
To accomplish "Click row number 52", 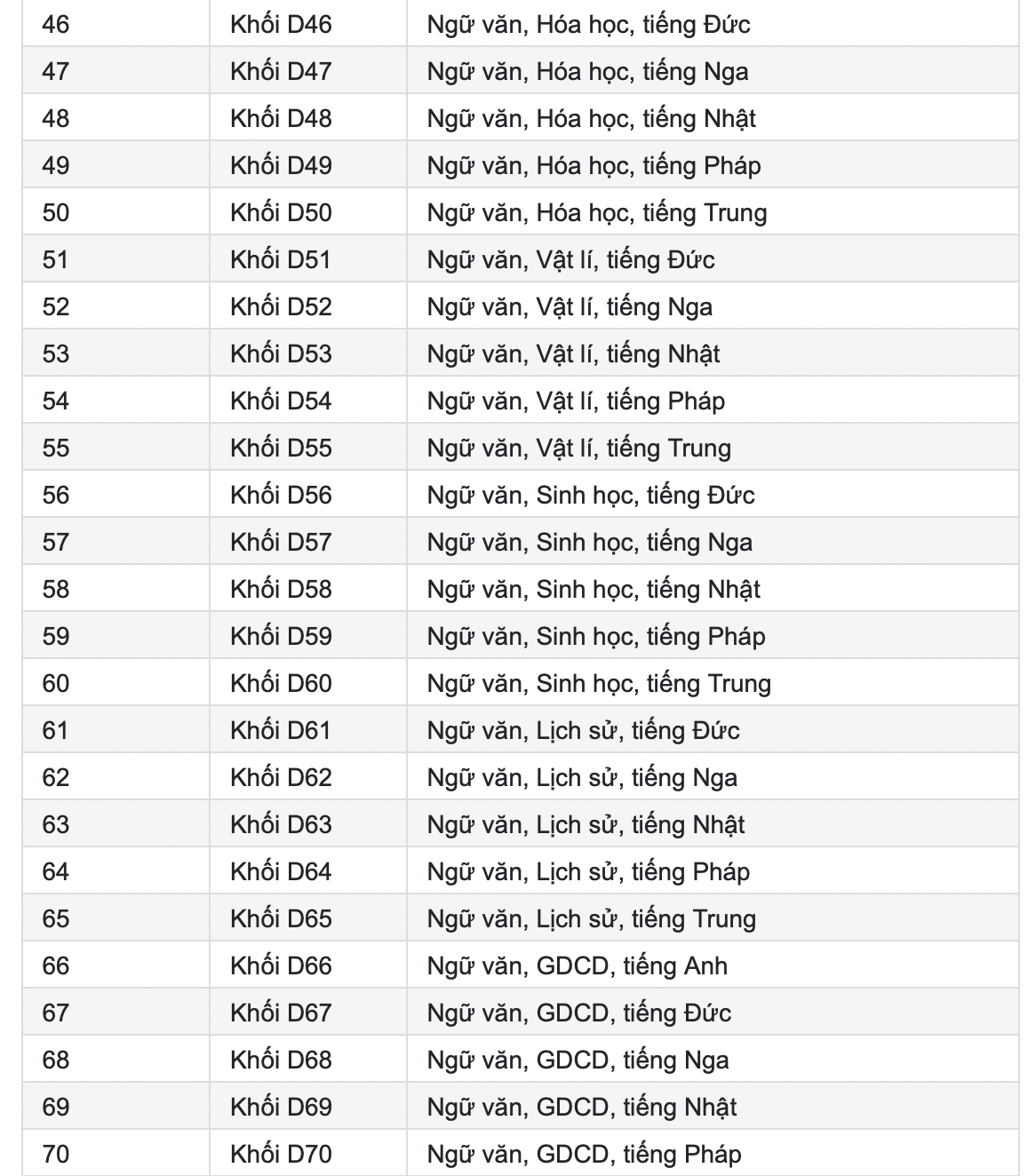I will point(55,306).
